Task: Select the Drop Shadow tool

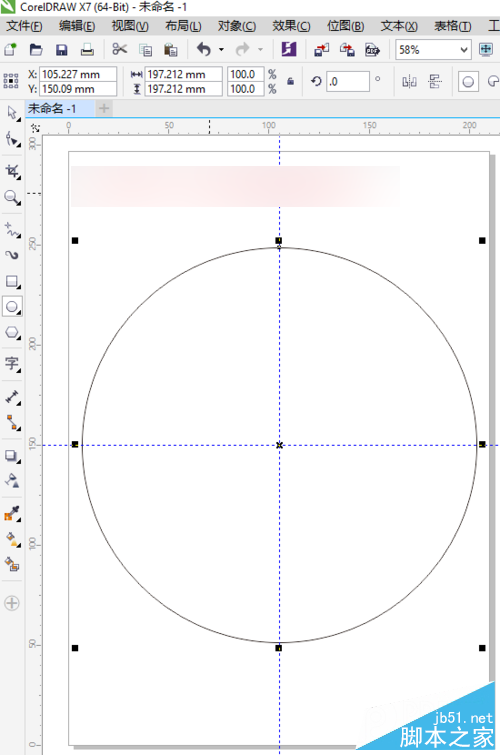Action: pos(12,455)
